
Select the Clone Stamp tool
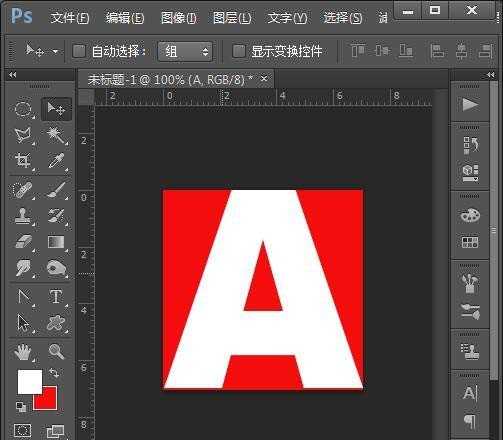pyautogui.click(x=23, y=216)
